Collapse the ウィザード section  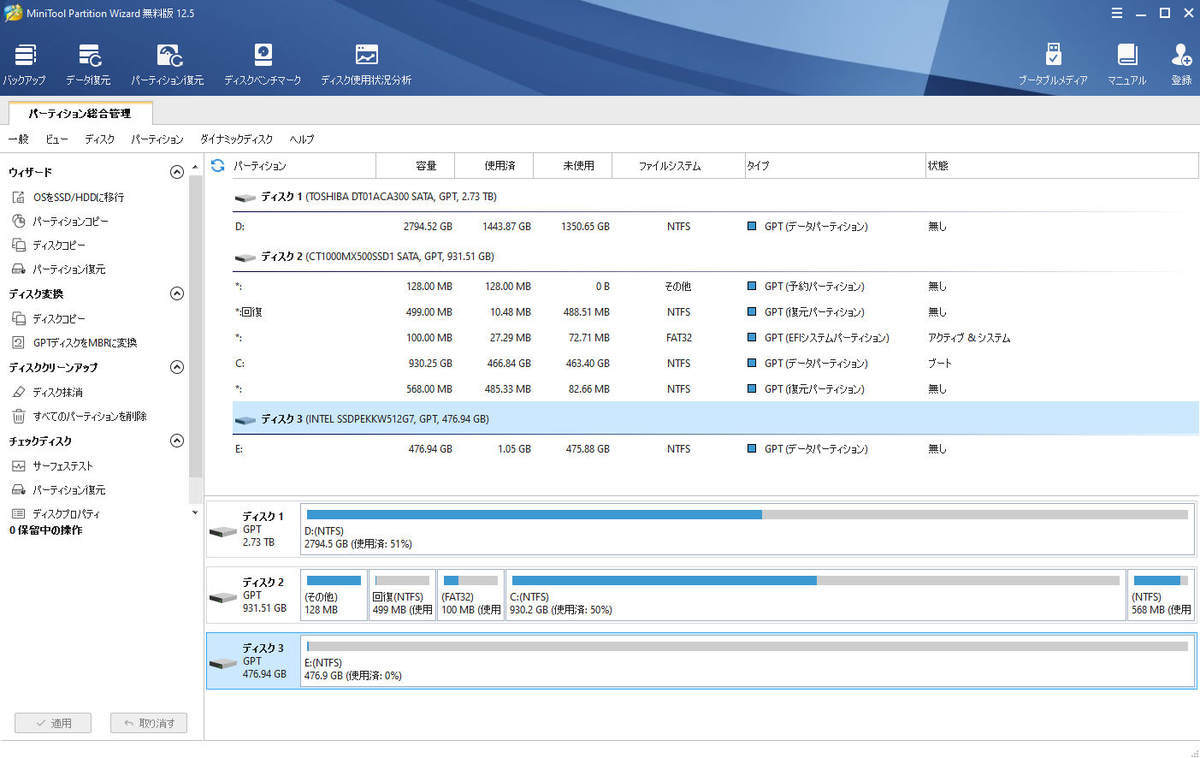click(177, 172)
